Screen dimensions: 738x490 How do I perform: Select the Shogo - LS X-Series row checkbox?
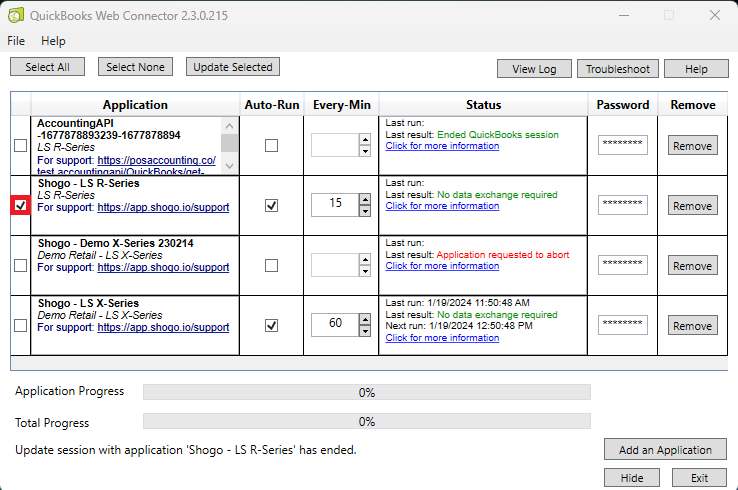[x=20, y=325]
